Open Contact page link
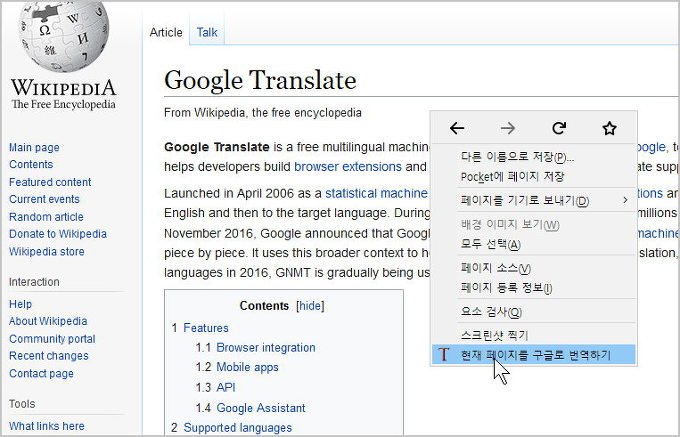Image resolution: width=680 pixels, height=437 pixels. click(41, 373)
